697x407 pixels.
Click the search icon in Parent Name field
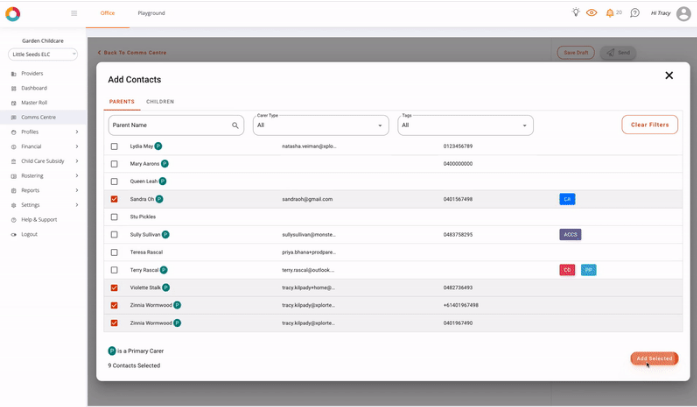(x=235, y=126)
